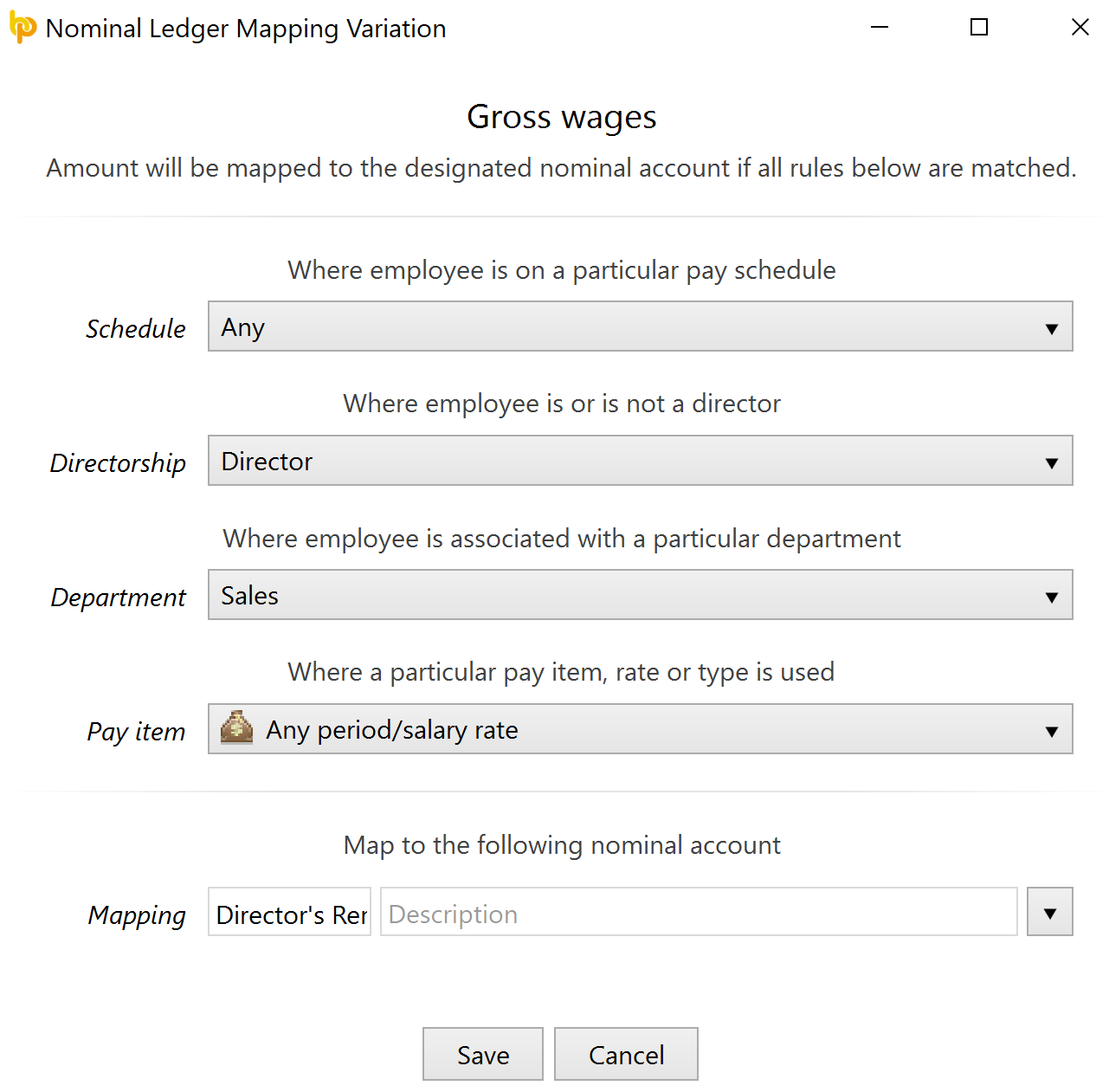
Task: Focus the Mapping Description input field
Action: [699, 912]
